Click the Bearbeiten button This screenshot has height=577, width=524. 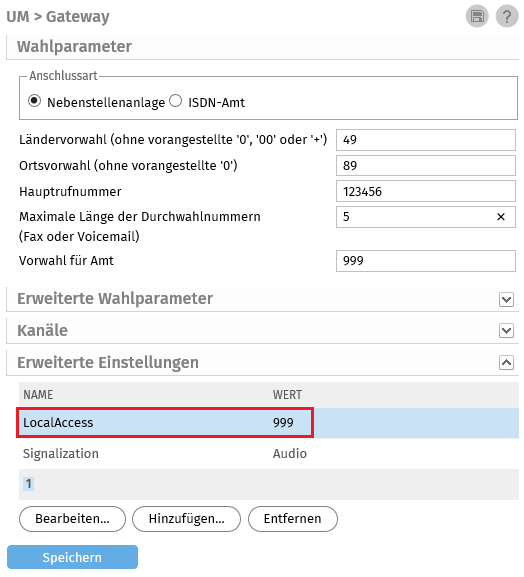pyautogui.click(x=72, y=519)
